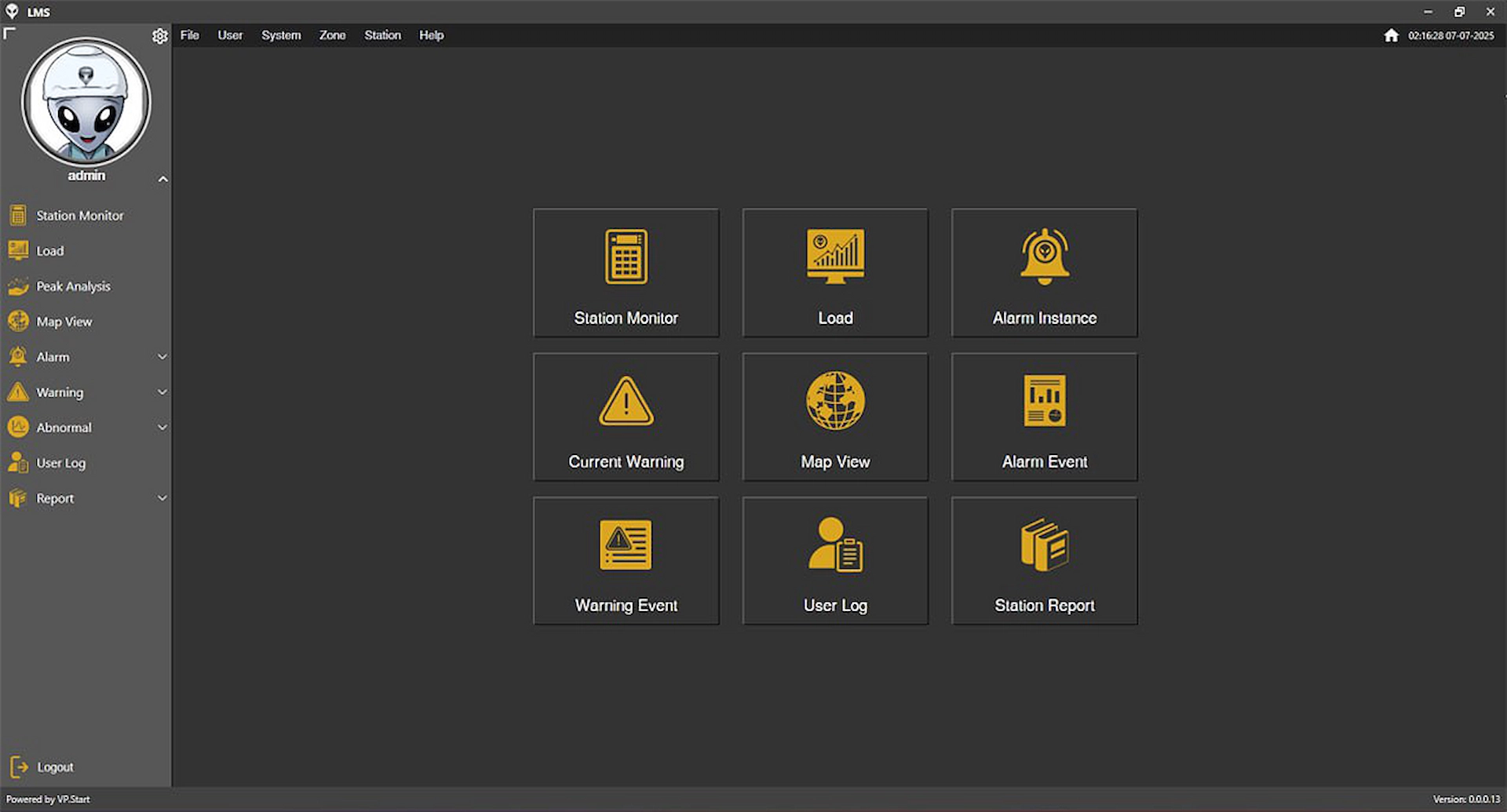Expand the Alarm sidebar section
This screenshot has width=1507, height=812.
[162, 357]
